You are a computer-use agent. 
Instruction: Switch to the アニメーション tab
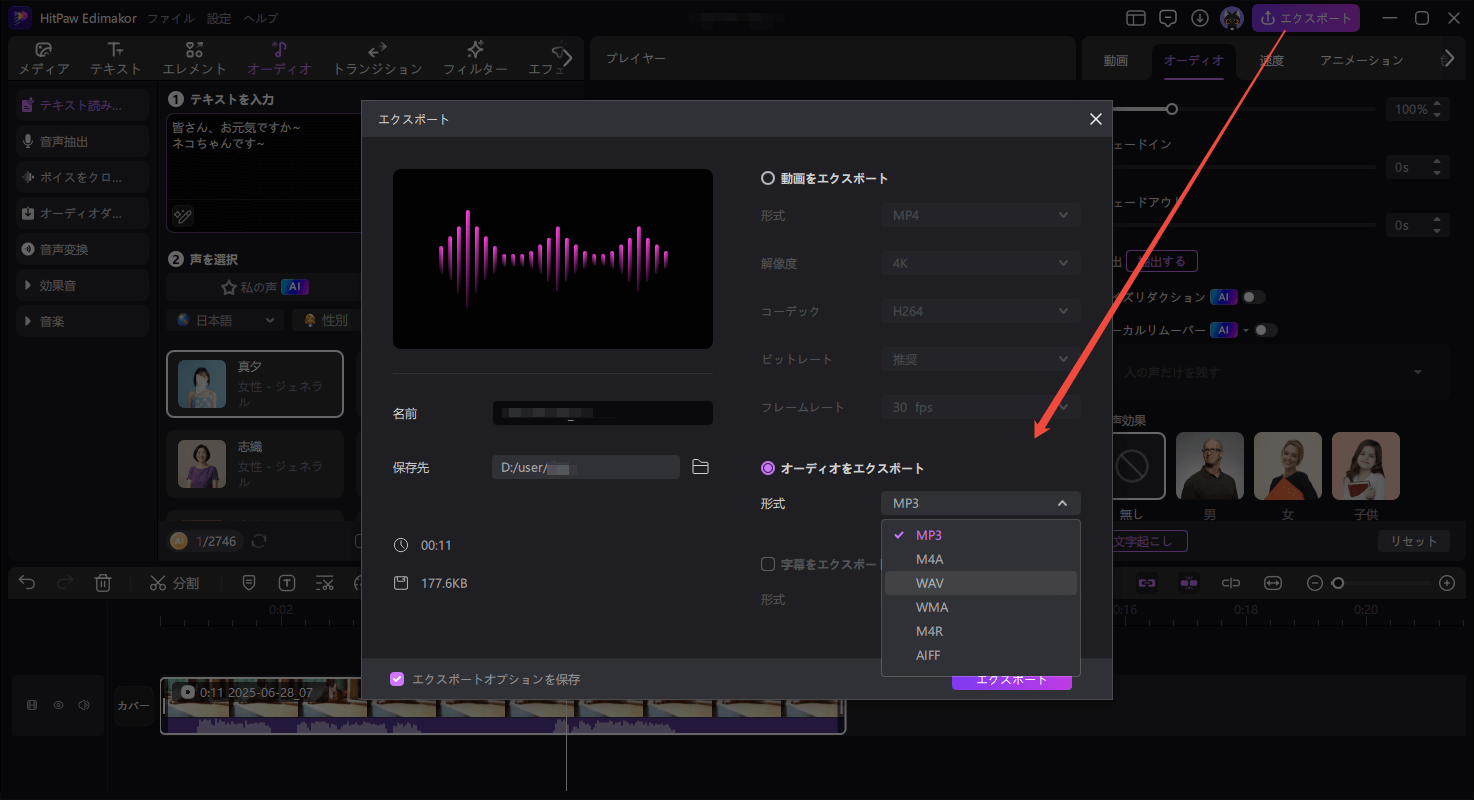1361,60
